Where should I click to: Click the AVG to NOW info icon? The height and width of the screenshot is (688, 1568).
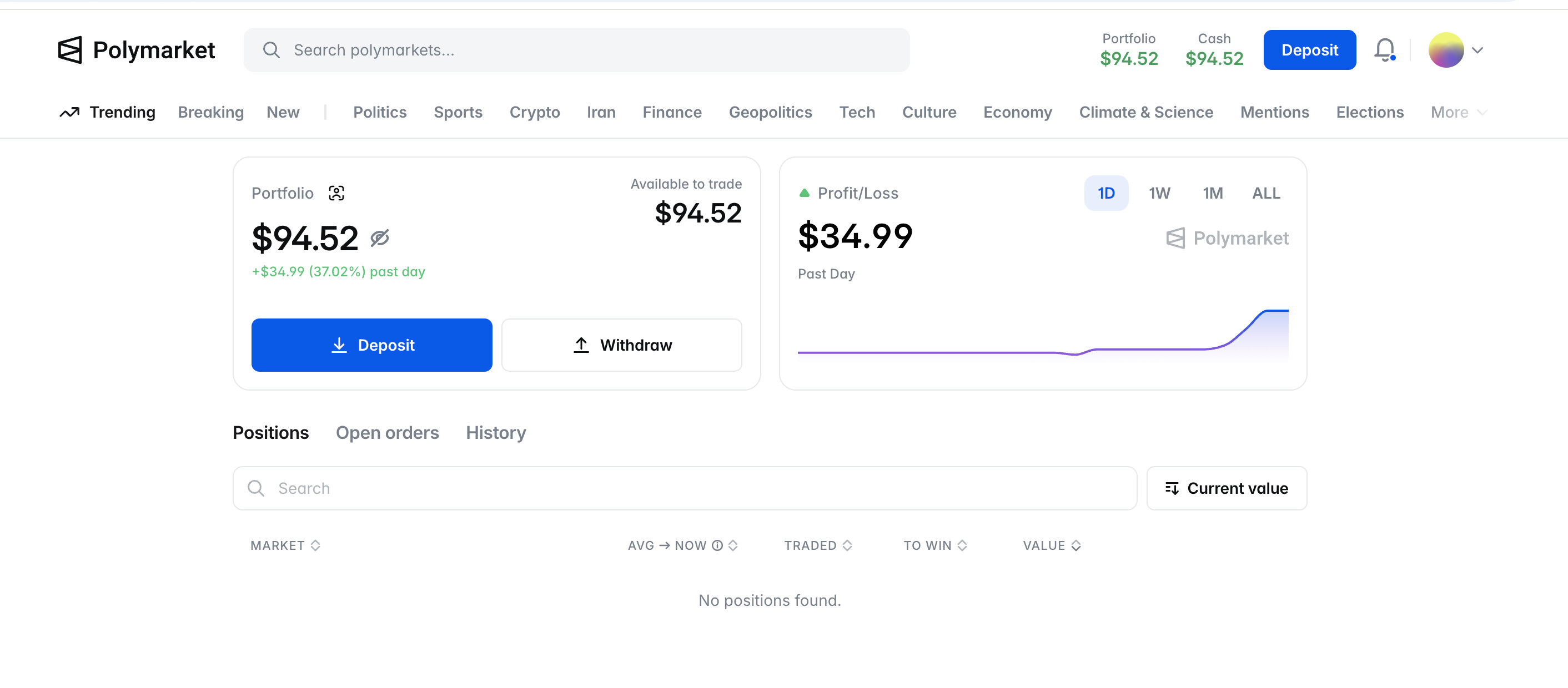click(717, 545)
